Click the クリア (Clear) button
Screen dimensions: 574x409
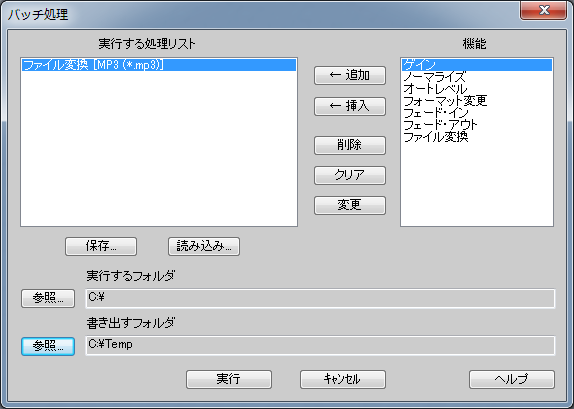coord(350,175)
